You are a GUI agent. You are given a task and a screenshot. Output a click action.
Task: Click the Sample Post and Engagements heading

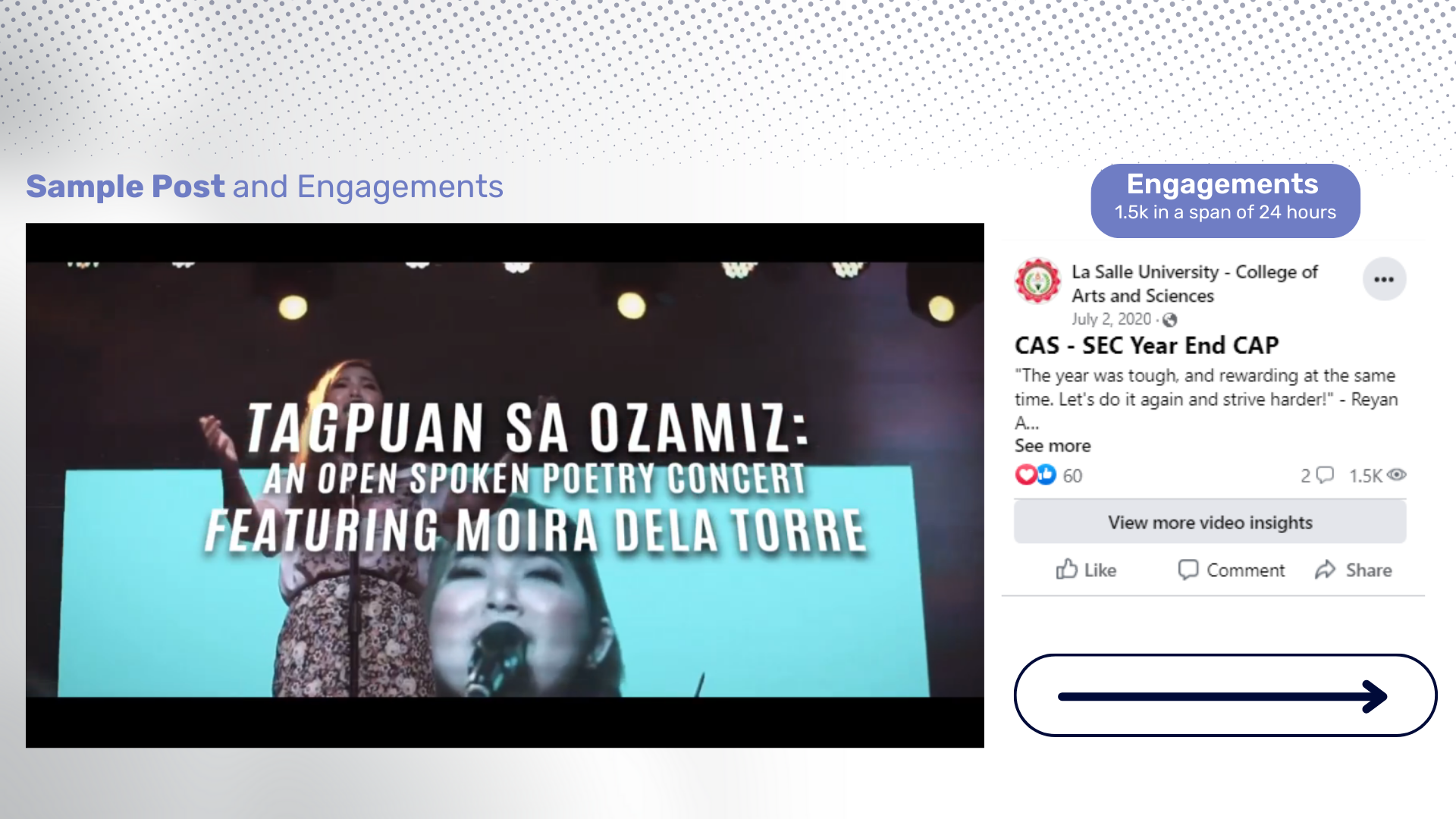265,187
